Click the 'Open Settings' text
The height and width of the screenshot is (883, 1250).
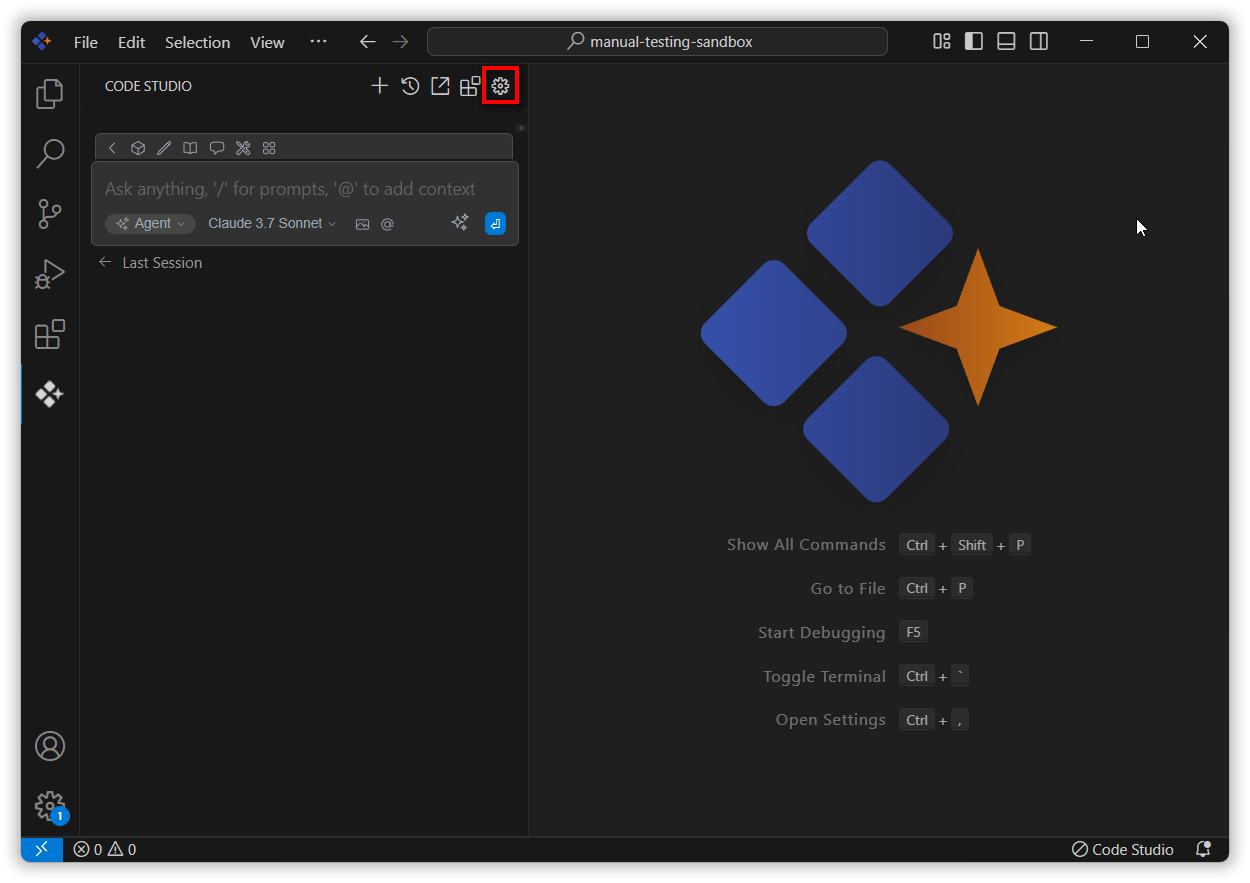coord(831,720)
